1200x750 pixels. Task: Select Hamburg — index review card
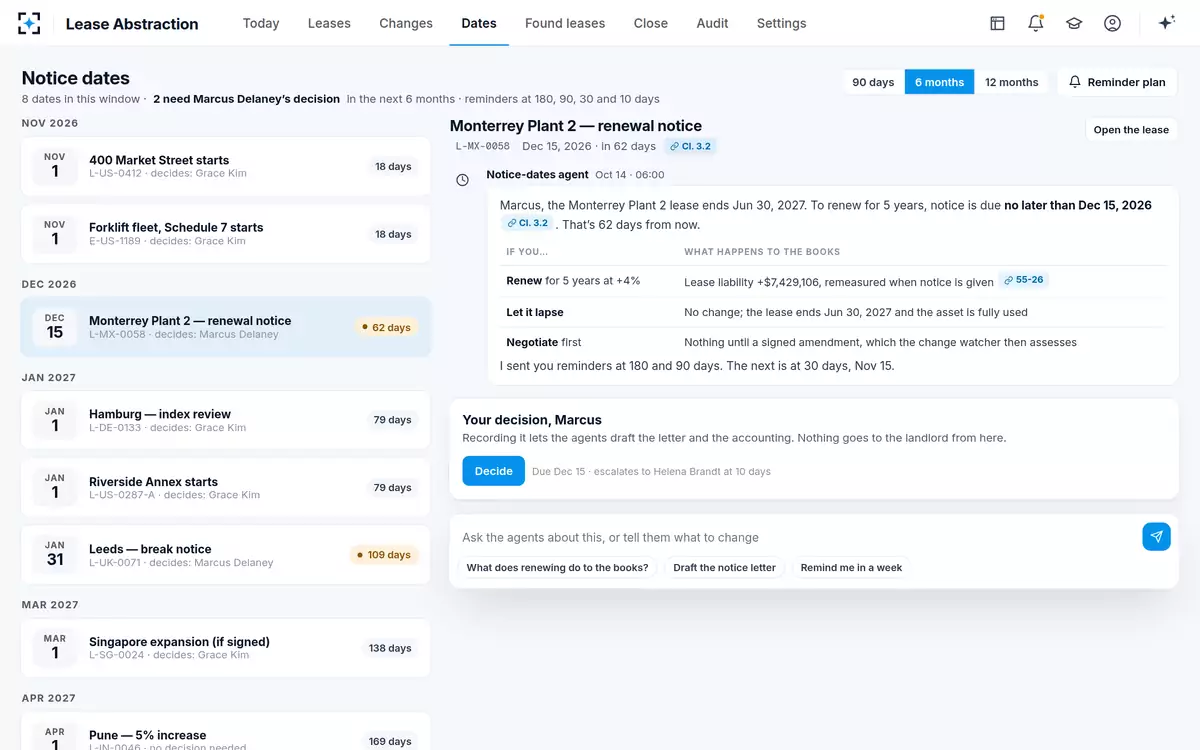(226, 420)
